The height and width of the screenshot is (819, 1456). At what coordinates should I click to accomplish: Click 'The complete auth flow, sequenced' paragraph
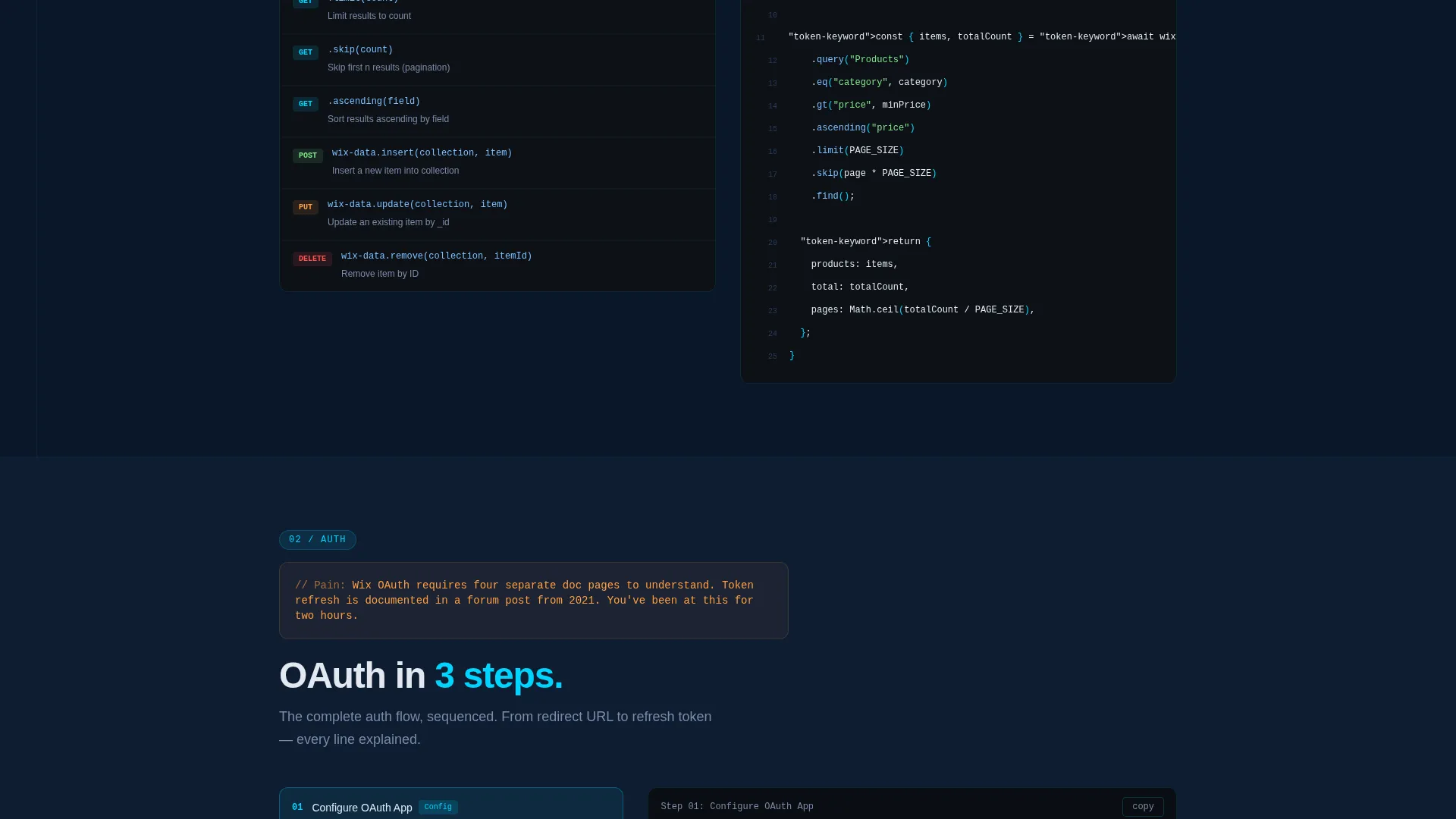click(x=495, y=728)
